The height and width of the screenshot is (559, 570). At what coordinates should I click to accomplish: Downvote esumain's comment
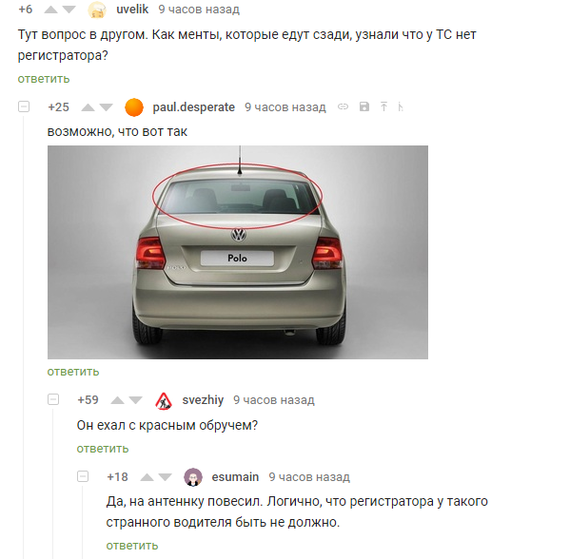165,477
